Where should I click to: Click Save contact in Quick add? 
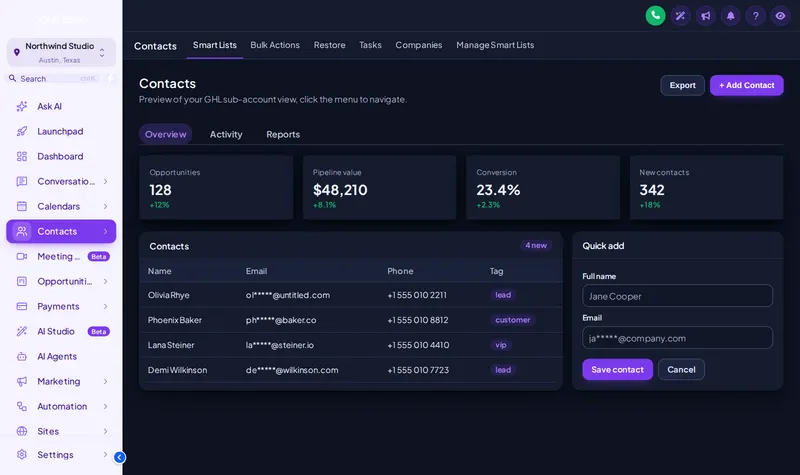(x=617, y=369)
